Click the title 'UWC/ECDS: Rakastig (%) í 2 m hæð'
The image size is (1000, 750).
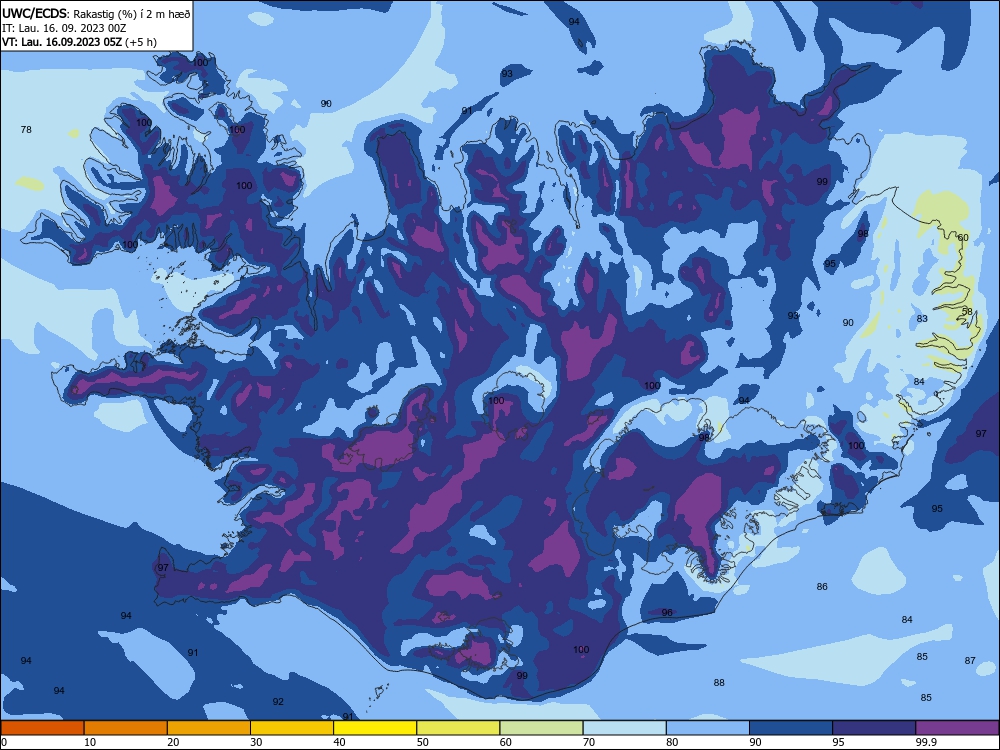pyautogui.click(x=96, y=14)
